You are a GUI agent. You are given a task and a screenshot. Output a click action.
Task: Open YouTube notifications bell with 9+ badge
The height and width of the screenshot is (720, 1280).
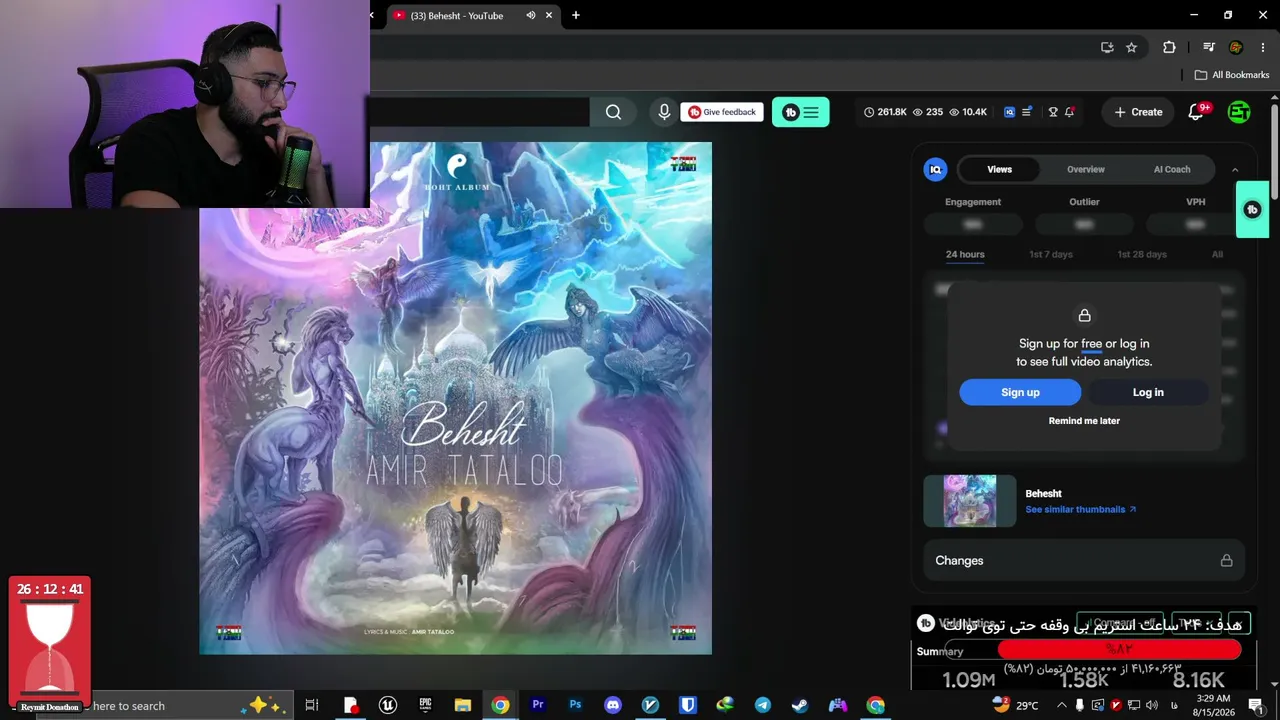[x=1196, y=112]
